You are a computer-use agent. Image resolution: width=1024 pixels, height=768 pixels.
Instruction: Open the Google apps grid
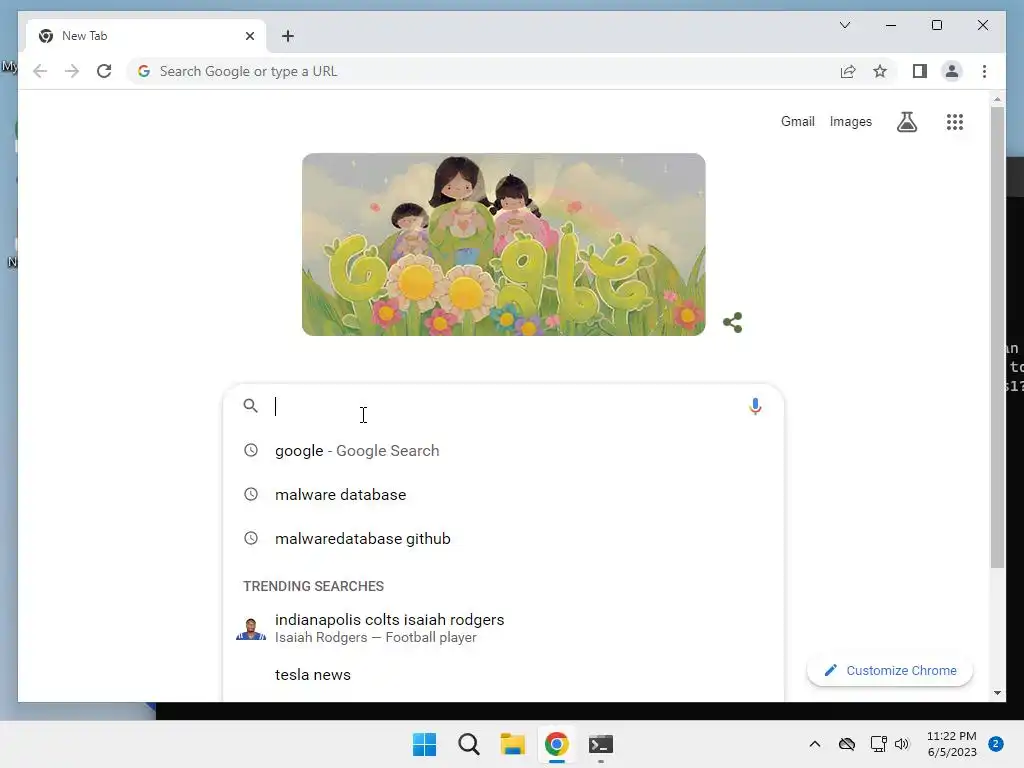tap(955, 121)
